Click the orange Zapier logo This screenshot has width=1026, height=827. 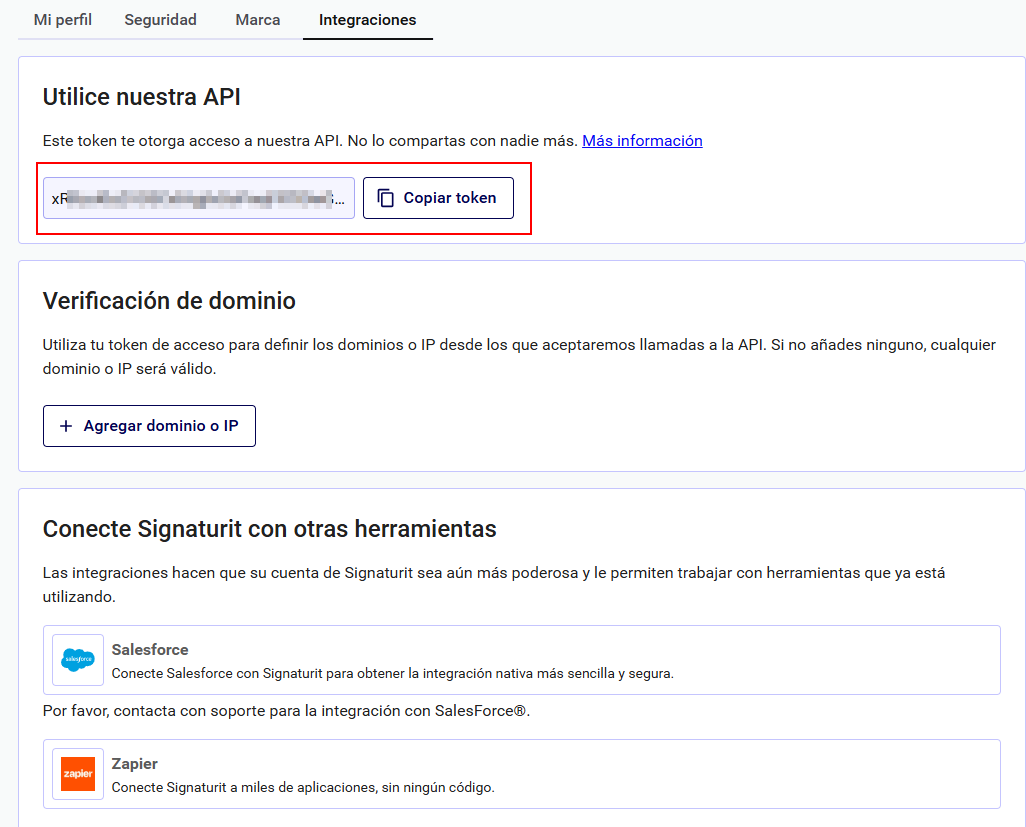tap(78, 774)
